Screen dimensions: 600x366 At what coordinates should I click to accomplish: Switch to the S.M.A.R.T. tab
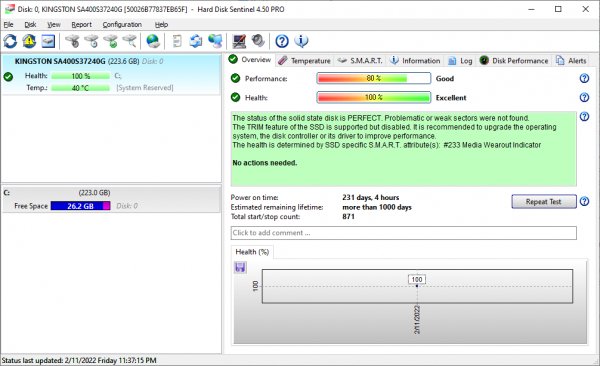(360, 60)
